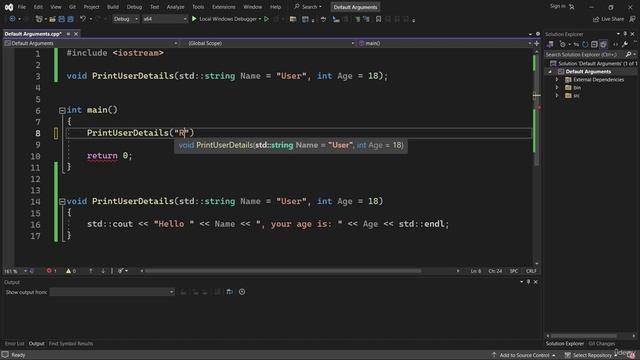640x360 pixels.
Task: Click error count red icon in editor footer
Action: coord(49,271)
